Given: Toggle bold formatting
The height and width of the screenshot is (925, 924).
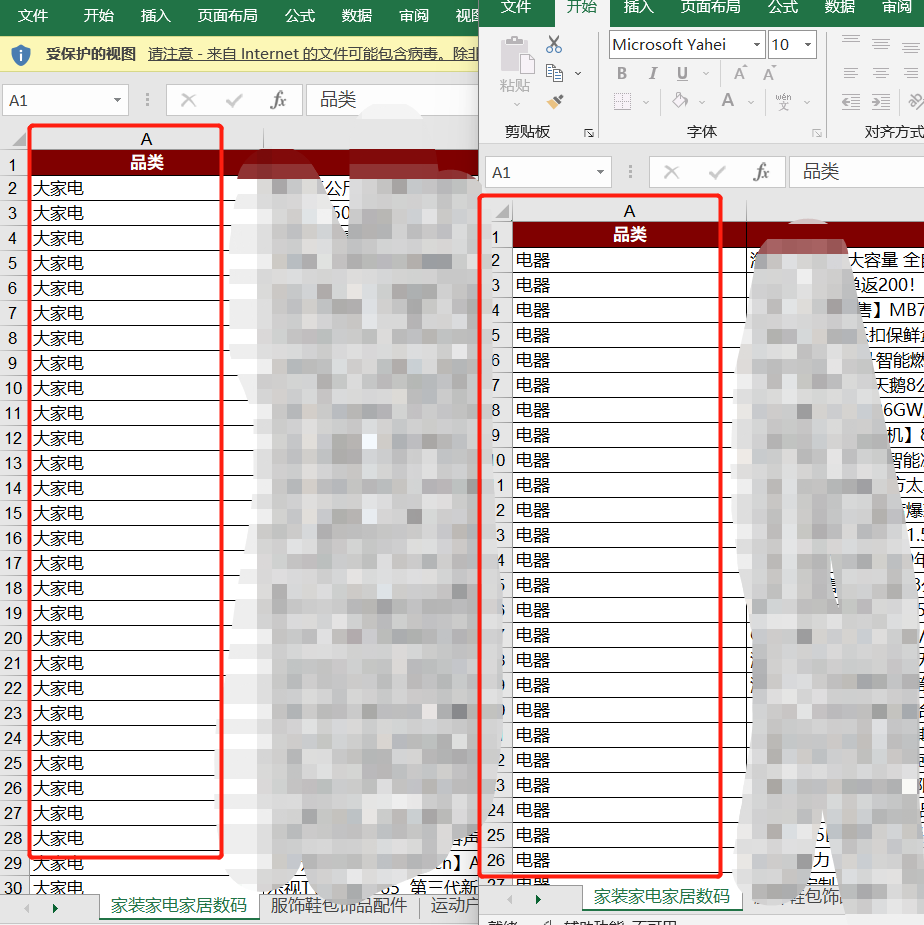Looking at the screenshot, I should [x=623, y=73].
